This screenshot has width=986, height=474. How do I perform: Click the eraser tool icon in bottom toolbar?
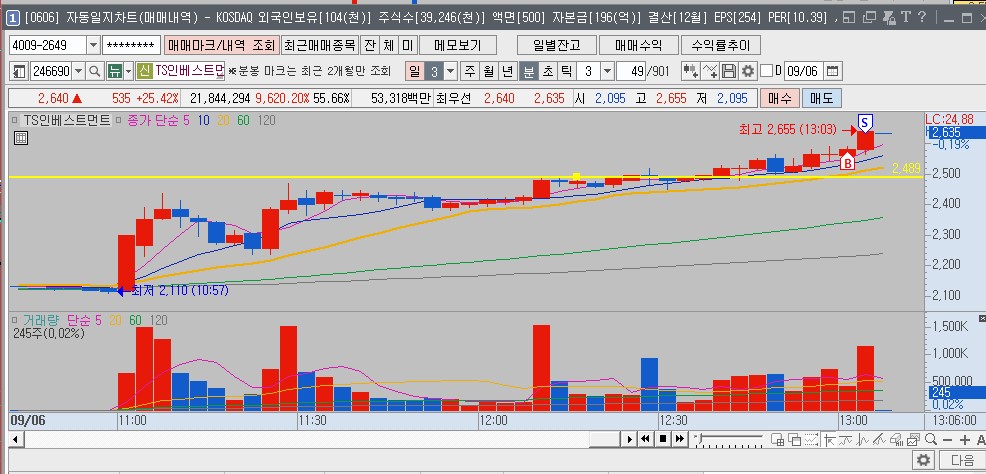(897, 439)
